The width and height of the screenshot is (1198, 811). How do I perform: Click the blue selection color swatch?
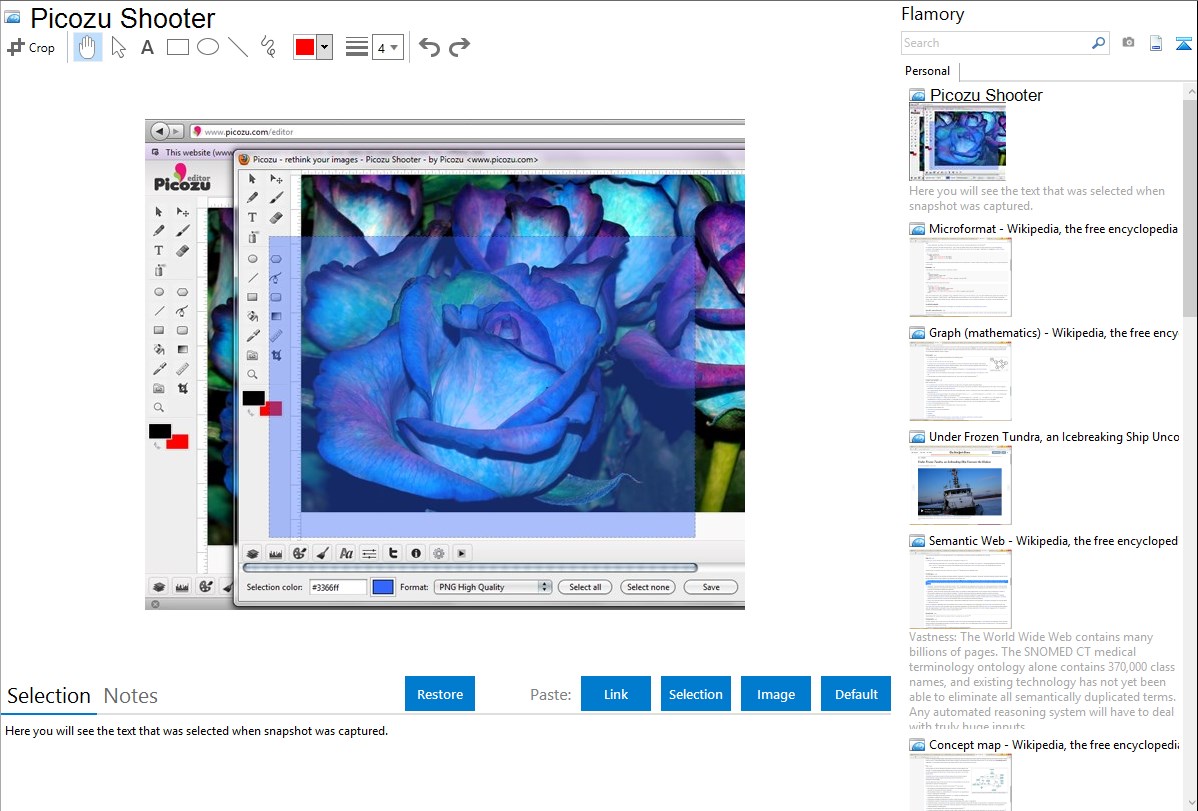pyautogui.click(x=383, y=587)
